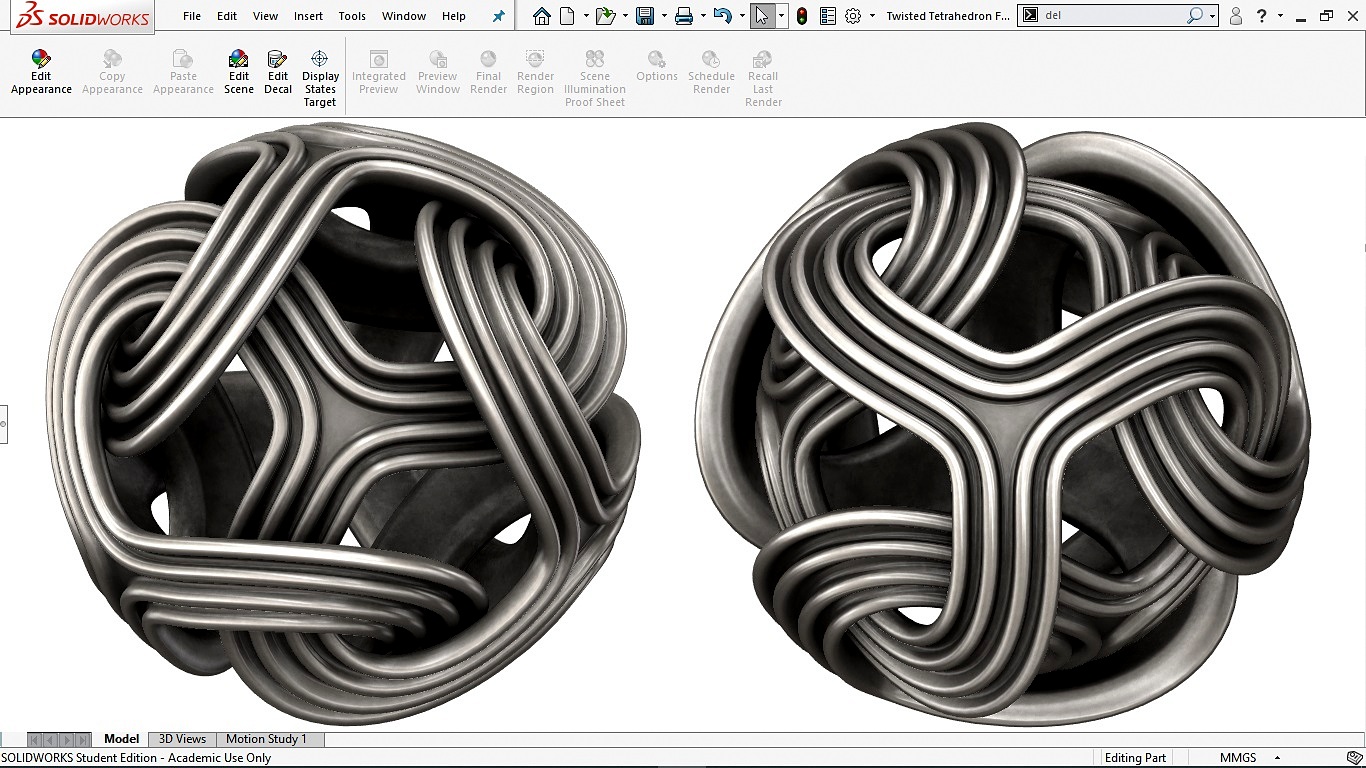
Task: Launch the Final Render
Action: (x=488, y=72)
